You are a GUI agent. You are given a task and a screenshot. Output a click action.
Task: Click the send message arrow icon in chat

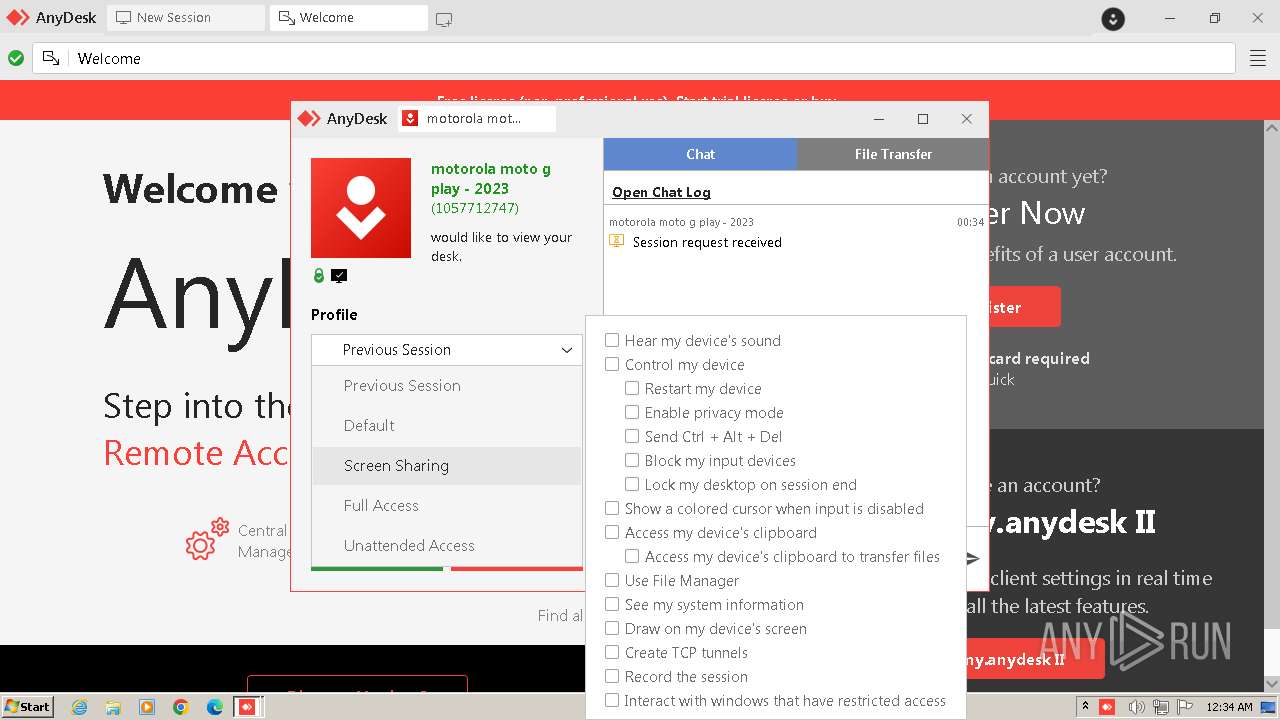973,559
